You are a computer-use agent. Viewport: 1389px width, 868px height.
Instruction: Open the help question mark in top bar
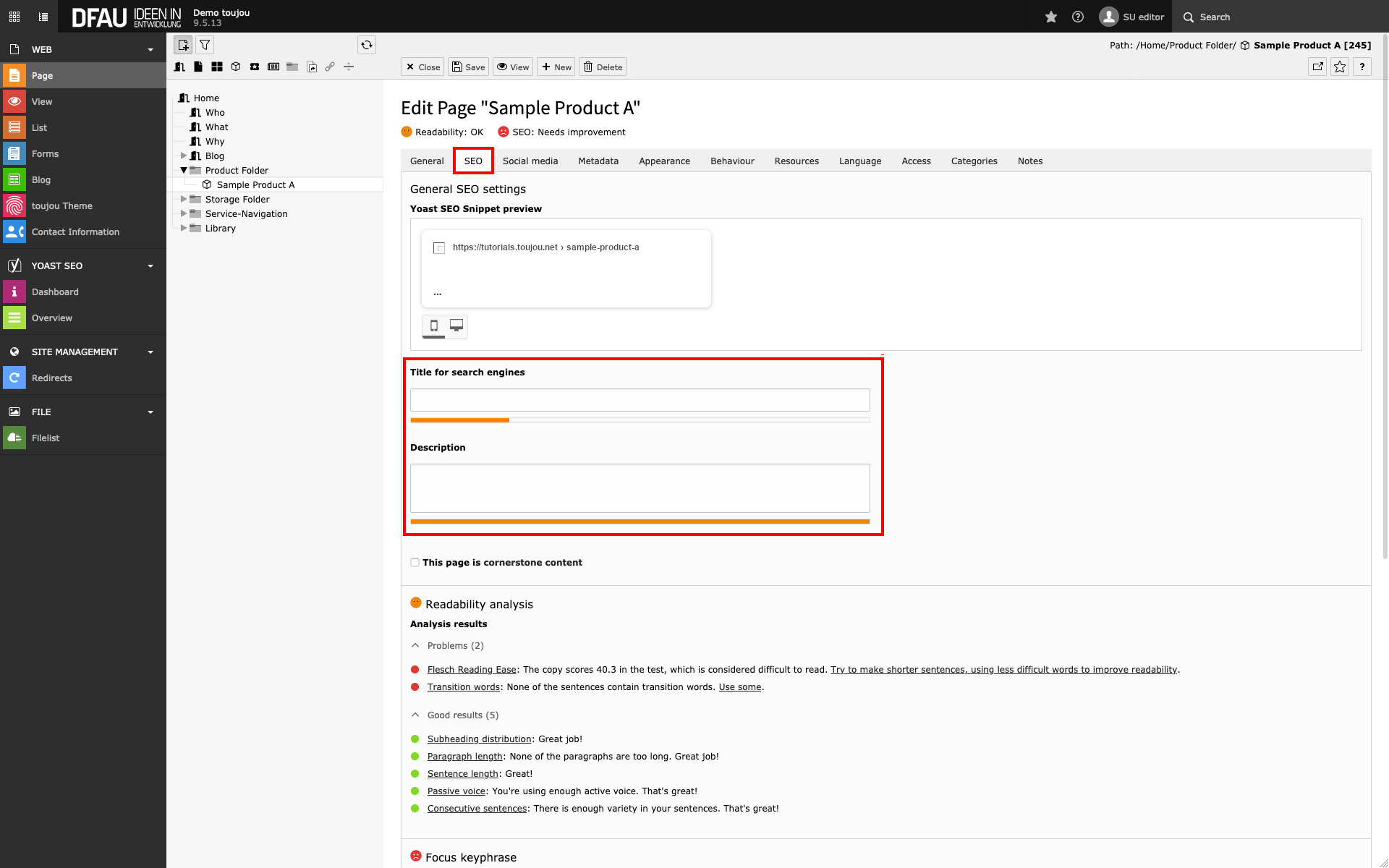1078,17
